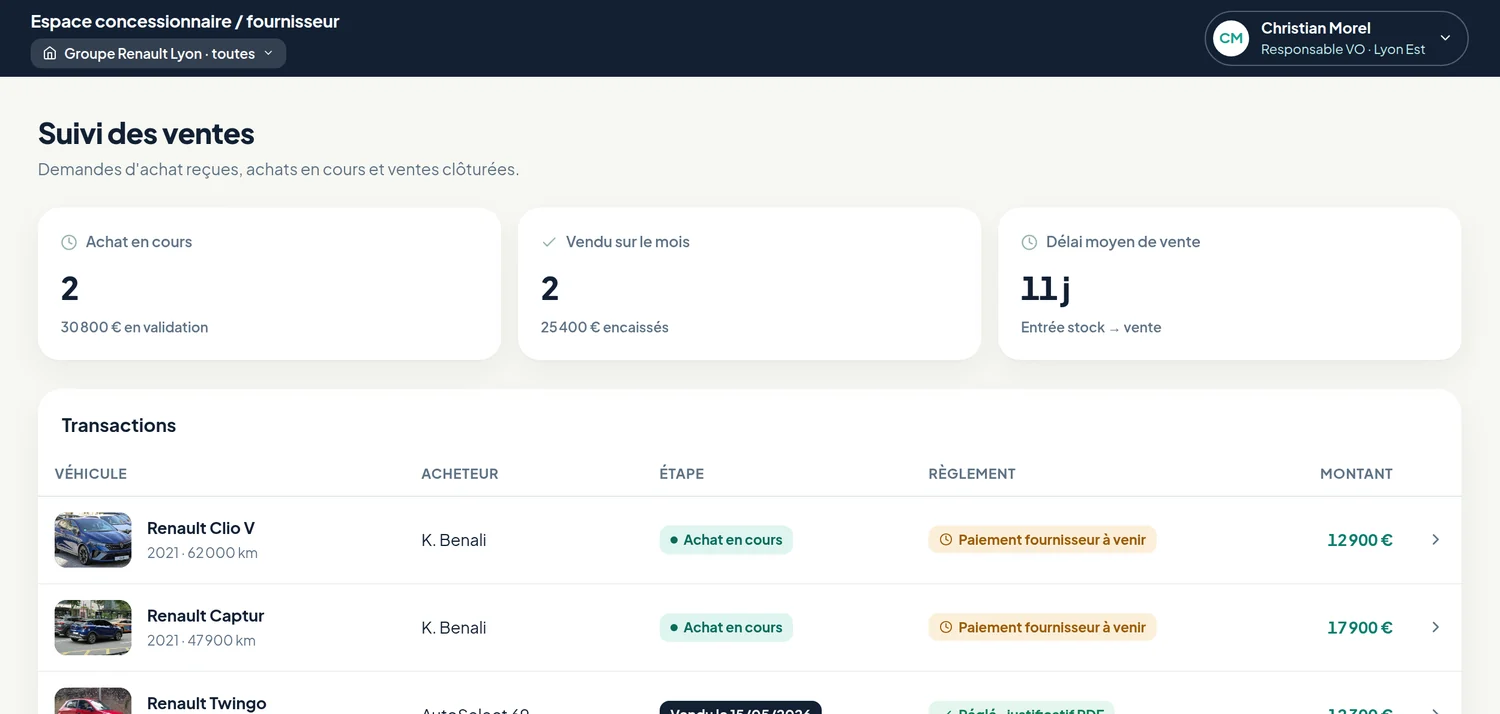Sort by the MONTANT column header
This screenshot has height=714, width=1500.
coord(1356,474)
